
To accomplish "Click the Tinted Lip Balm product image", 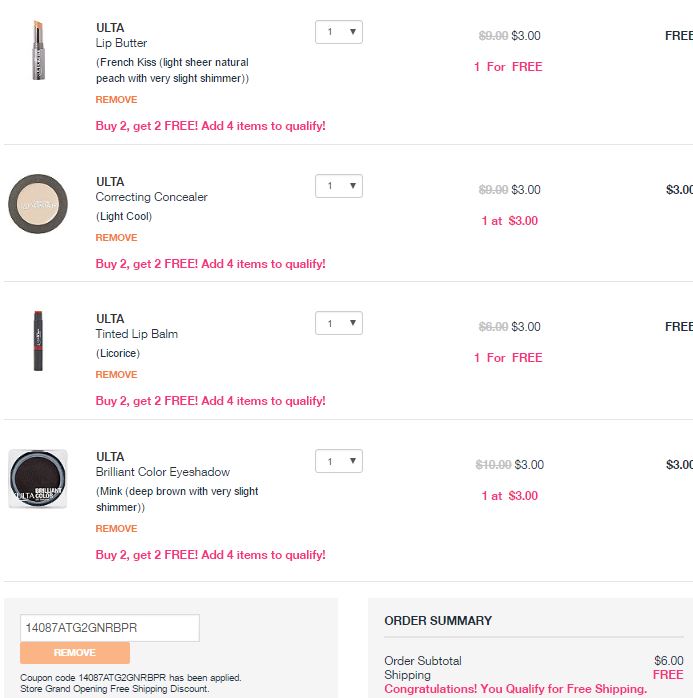I will coord(38,341).
